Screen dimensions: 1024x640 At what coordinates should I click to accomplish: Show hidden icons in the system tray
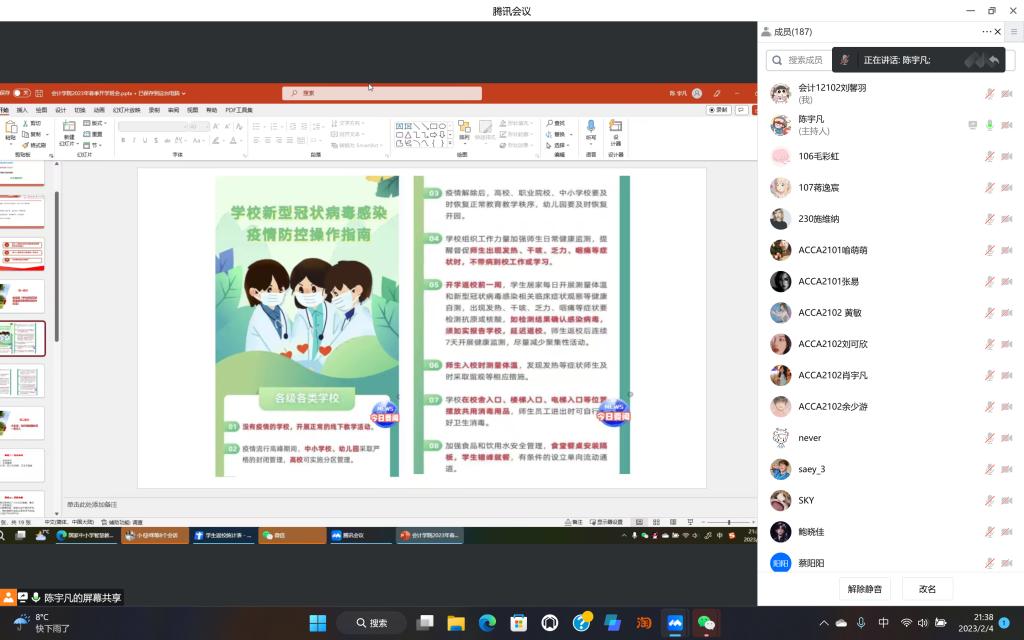pos(824,623)
